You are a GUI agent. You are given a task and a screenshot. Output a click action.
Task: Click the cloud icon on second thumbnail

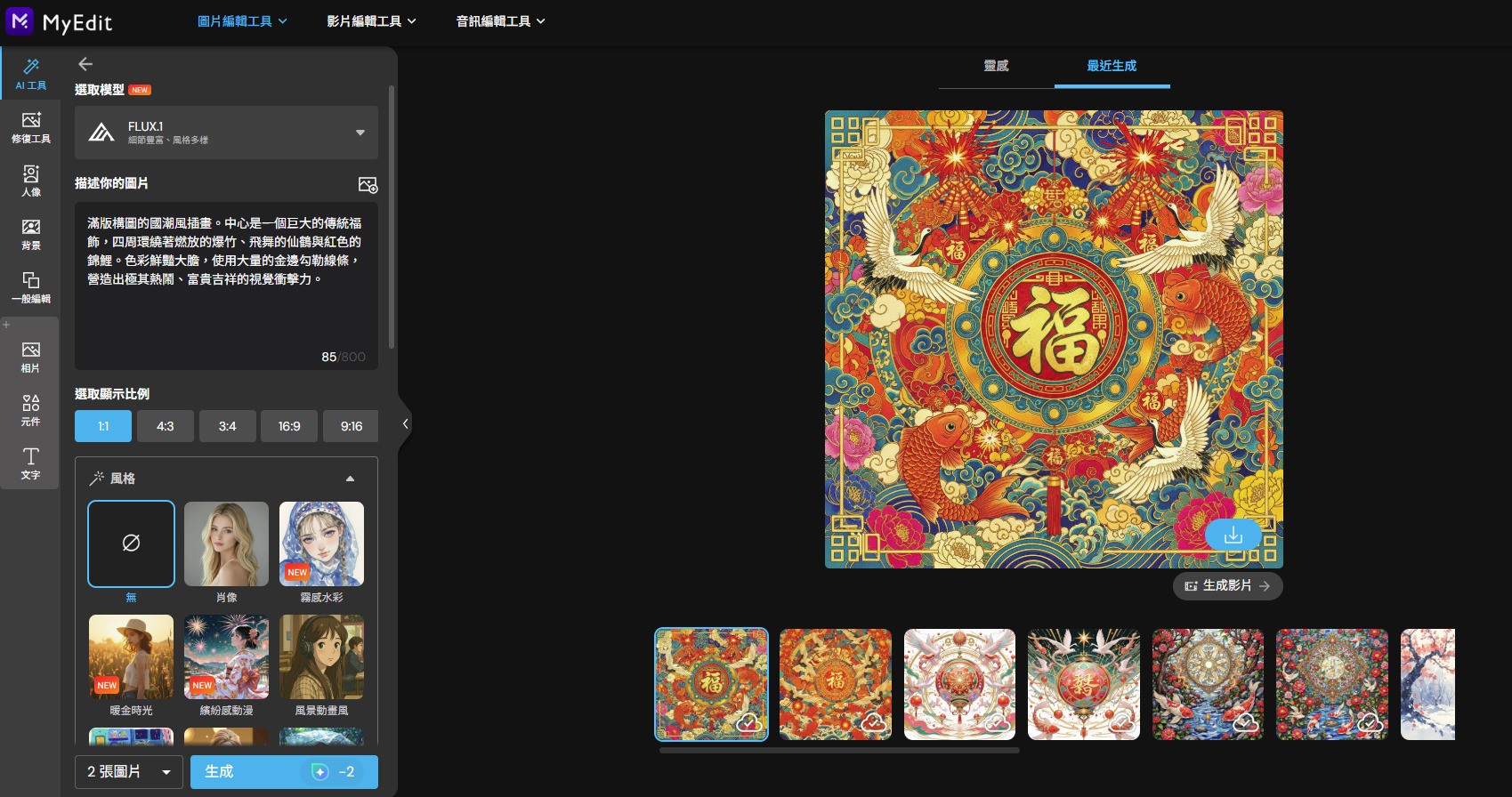[x=872, y=723]
